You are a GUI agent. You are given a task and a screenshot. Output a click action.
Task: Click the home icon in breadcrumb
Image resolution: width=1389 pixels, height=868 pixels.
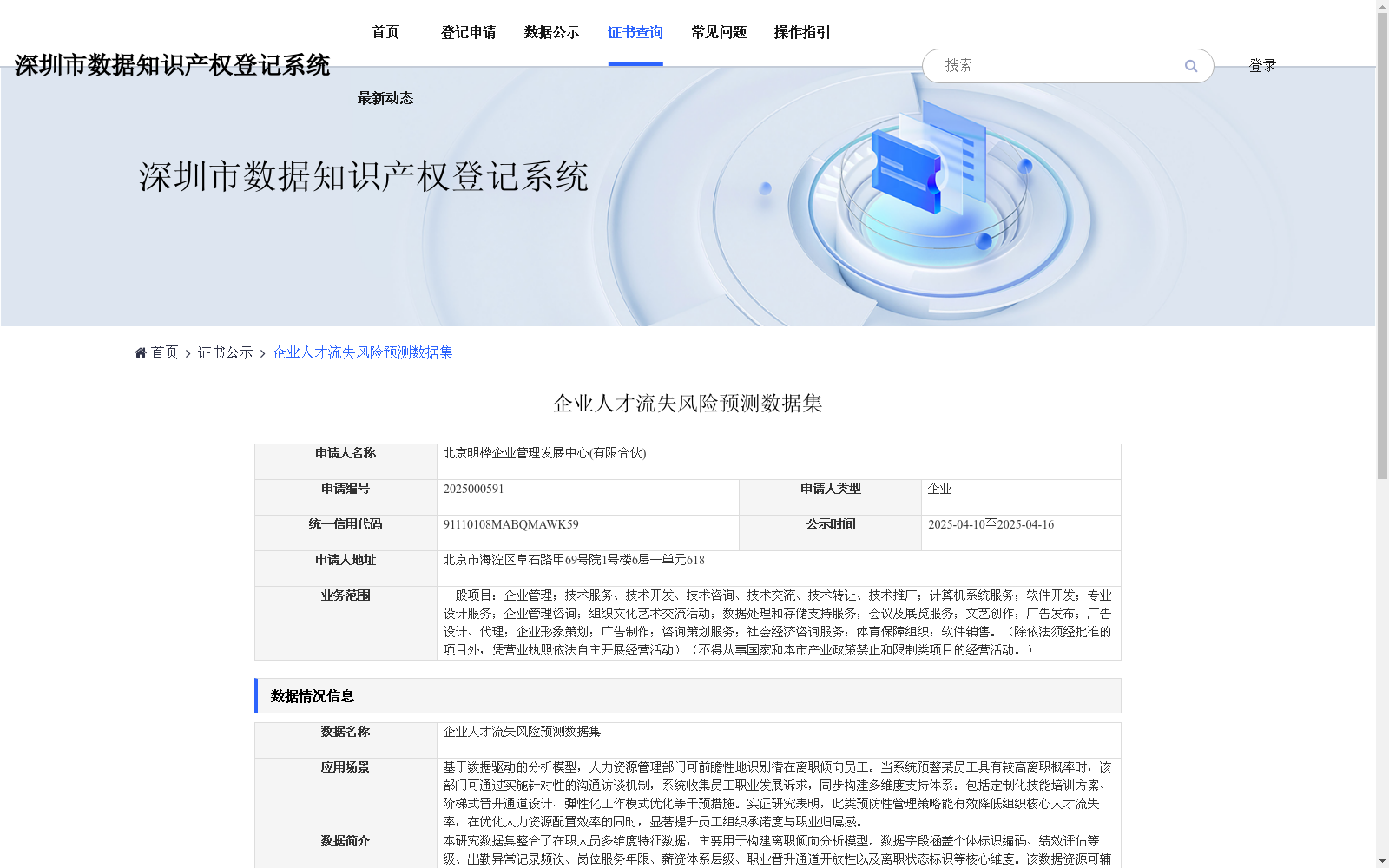(141, 352)
